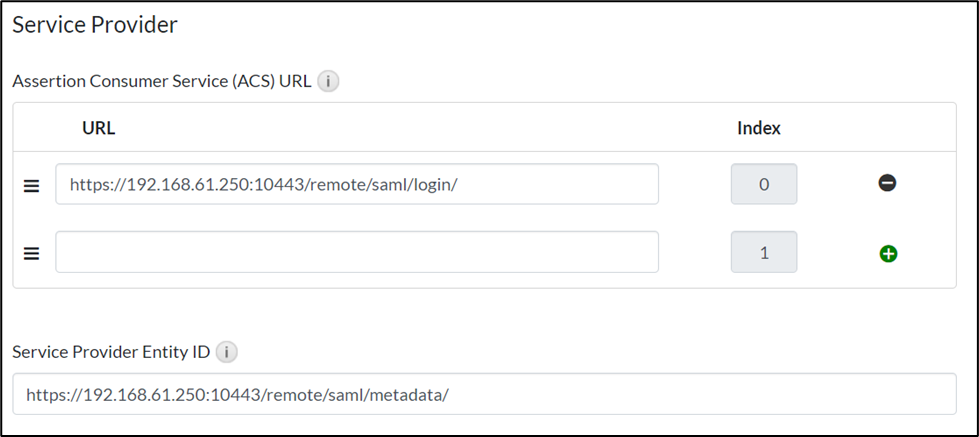Add a new ACS URL row with green plus

pyautogui.click(x=888, y=253)
